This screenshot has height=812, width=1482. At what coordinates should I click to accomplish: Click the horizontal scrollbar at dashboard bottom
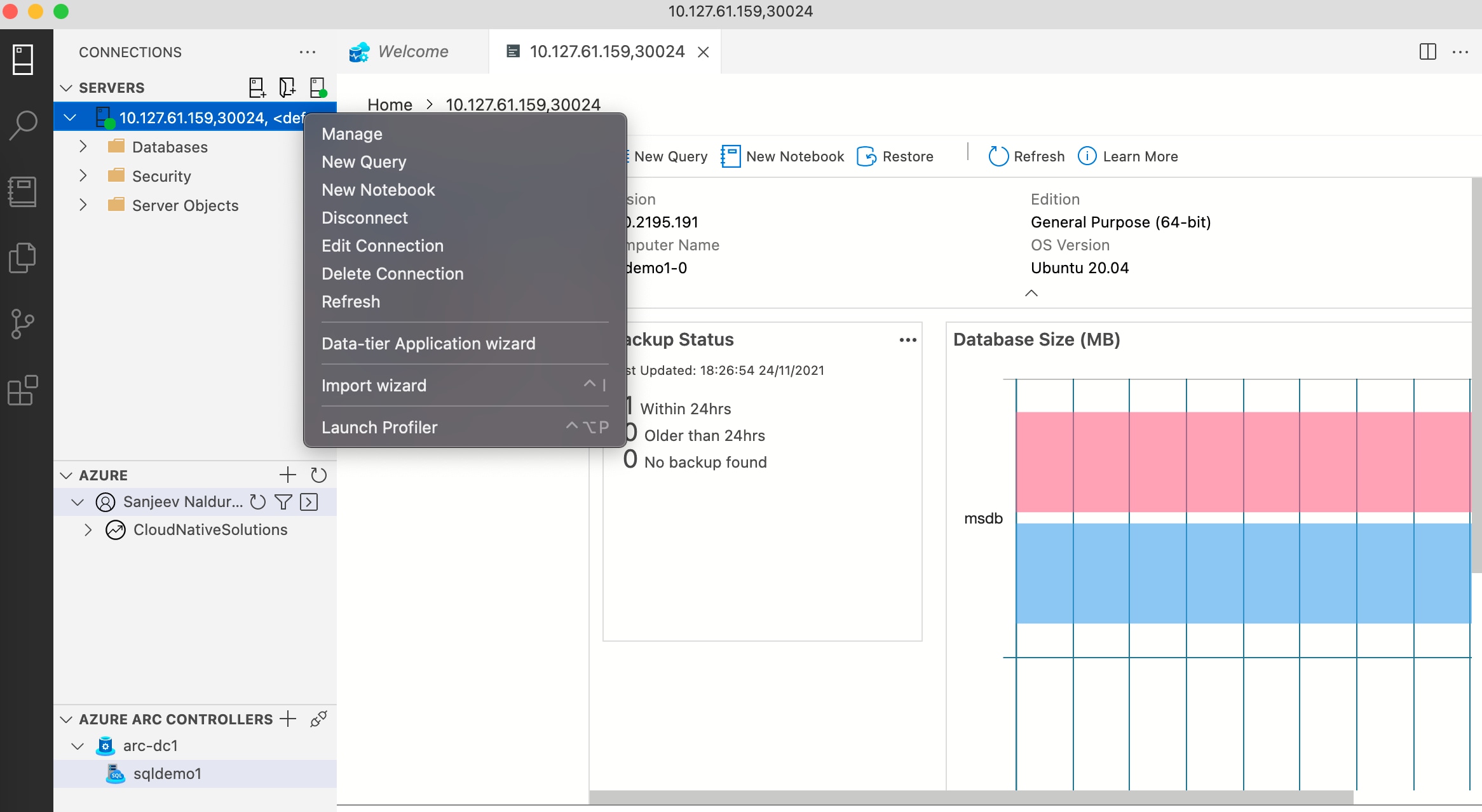(x=971, y=797)
